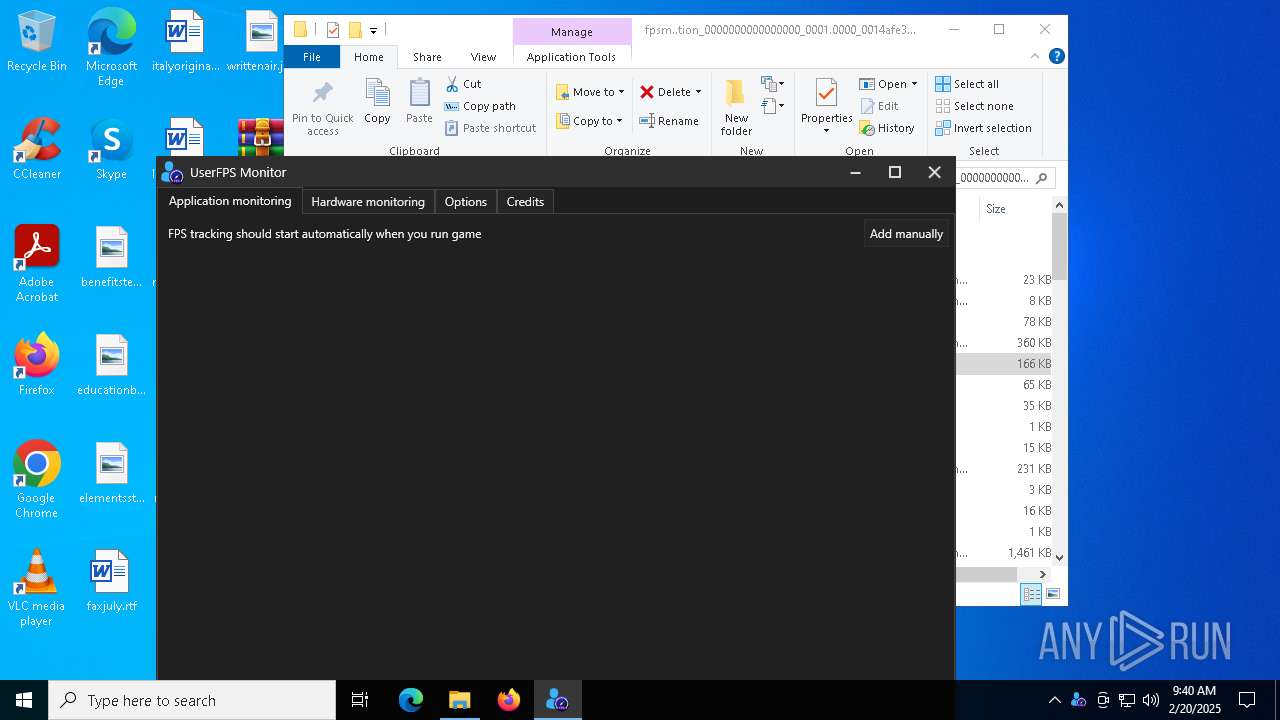
Task: Open the Adobe Acrobat desktop shortcut
Action: (x=37, y=264)
